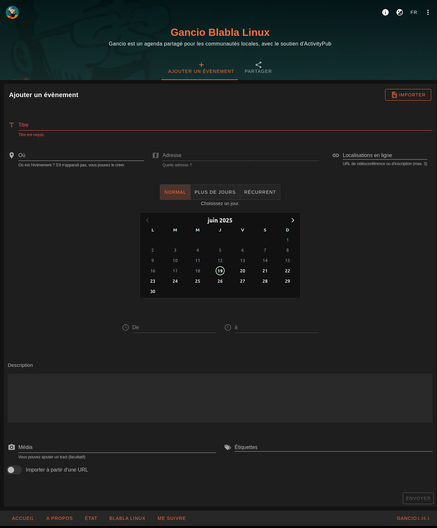Click the title T icon

click(x=11, y=125)
